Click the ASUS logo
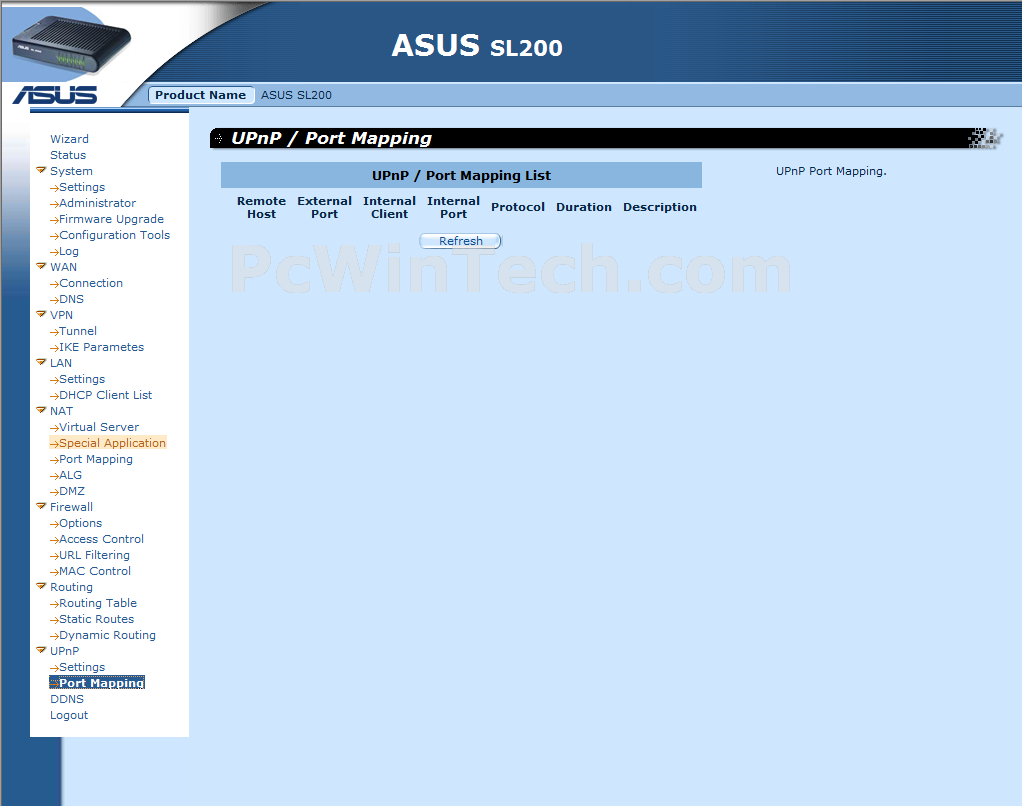This screenshot has height=806, width=1022. coord(55,95)
